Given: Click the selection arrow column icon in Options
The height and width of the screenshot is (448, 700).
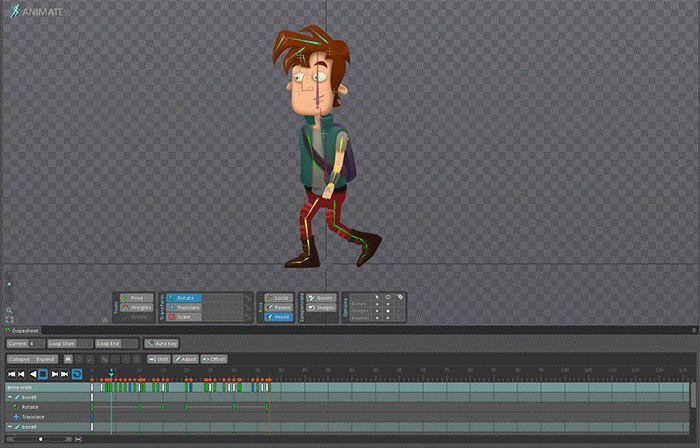Looking at the screenshot, I should pos(377,297).
